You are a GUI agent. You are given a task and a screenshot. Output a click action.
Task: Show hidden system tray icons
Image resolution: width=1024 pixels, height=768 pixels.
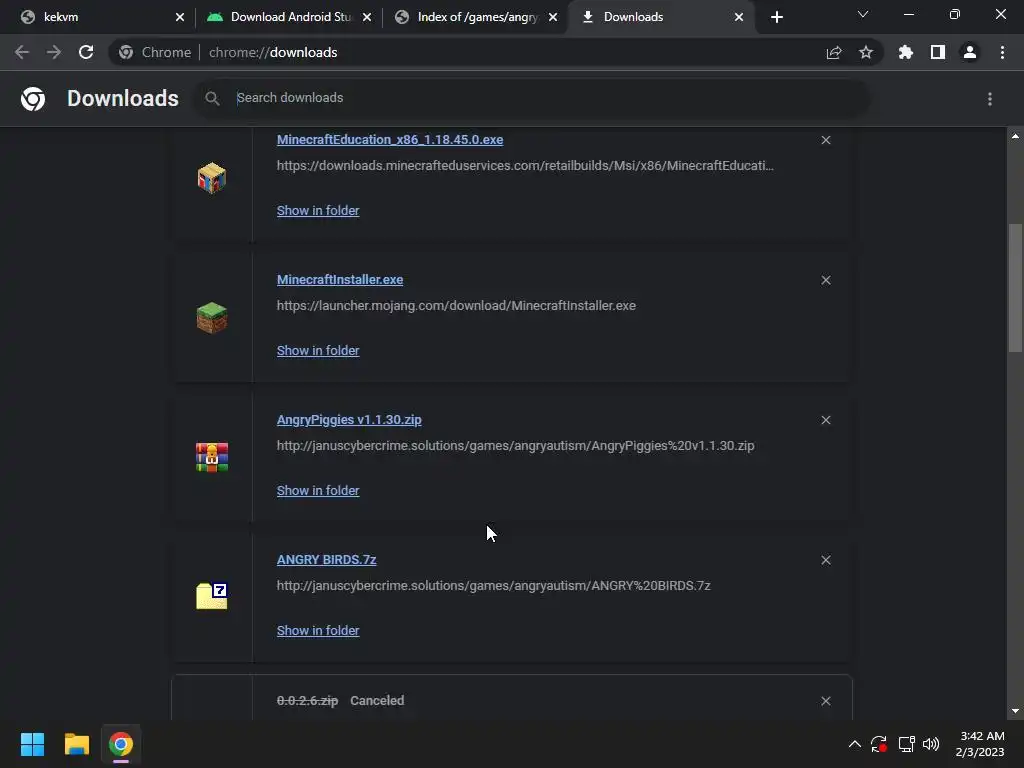(854, 744)
